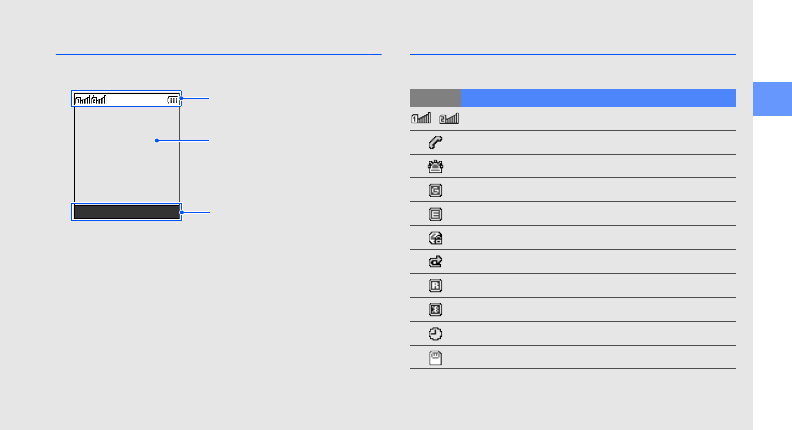Image resolution: width=792 pixels, height=430 pixels.
Task: Select the call in progress handset icon
Action: click(435, 142)
